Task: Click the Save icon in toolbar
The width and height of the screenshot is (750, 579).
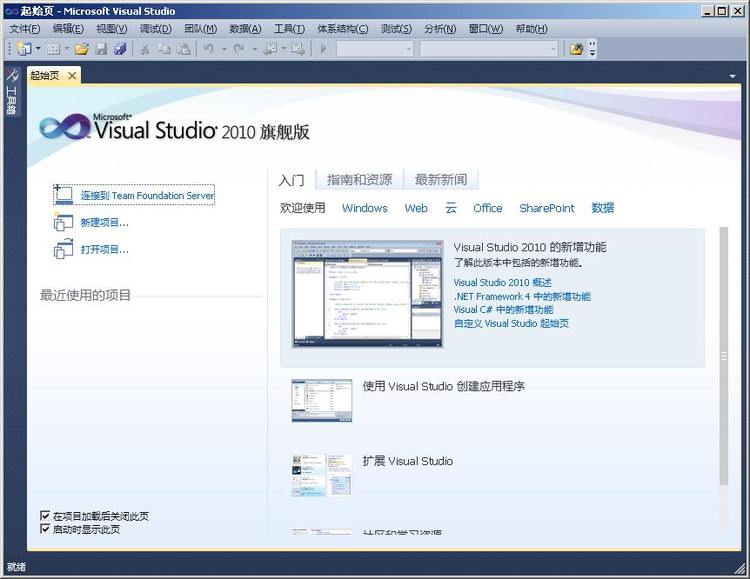Action: (x=101, y=48)
